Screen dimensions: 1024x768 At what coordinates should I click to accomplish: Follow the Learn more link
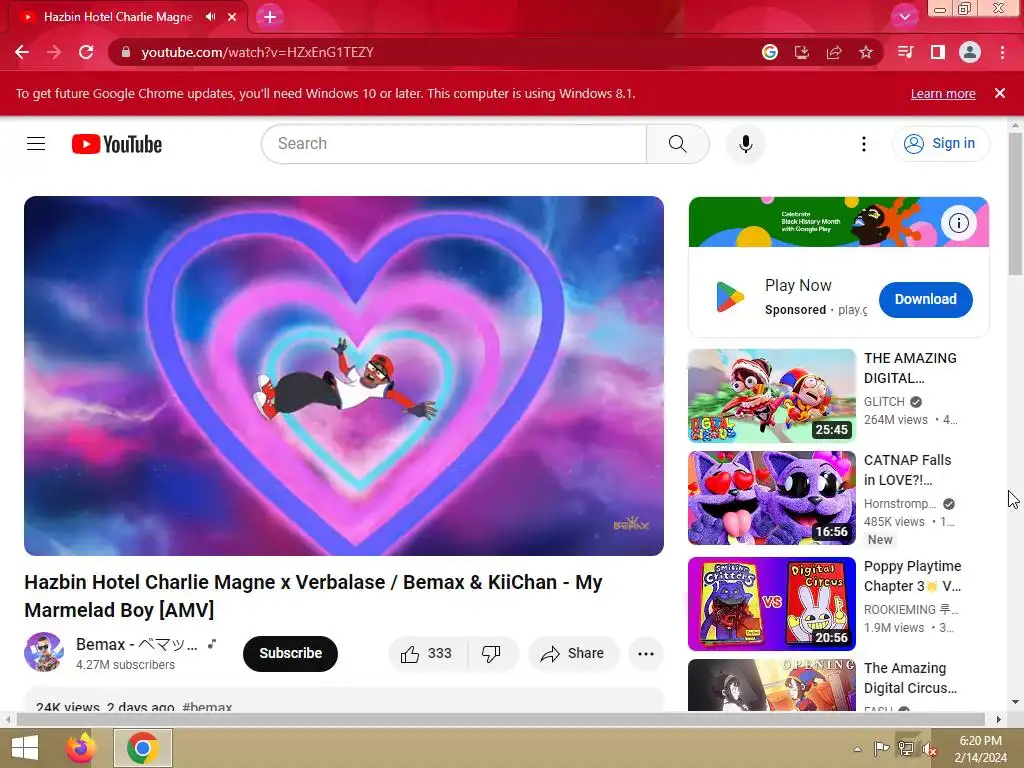tap(943, 93)
